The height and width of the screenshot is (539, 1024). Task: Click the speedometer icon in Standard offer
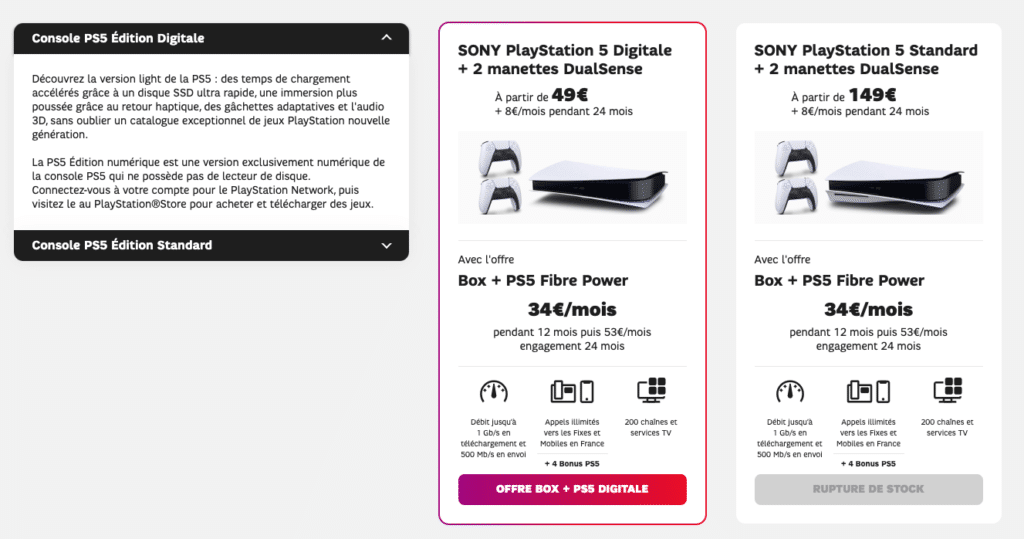tap(790, 391)
